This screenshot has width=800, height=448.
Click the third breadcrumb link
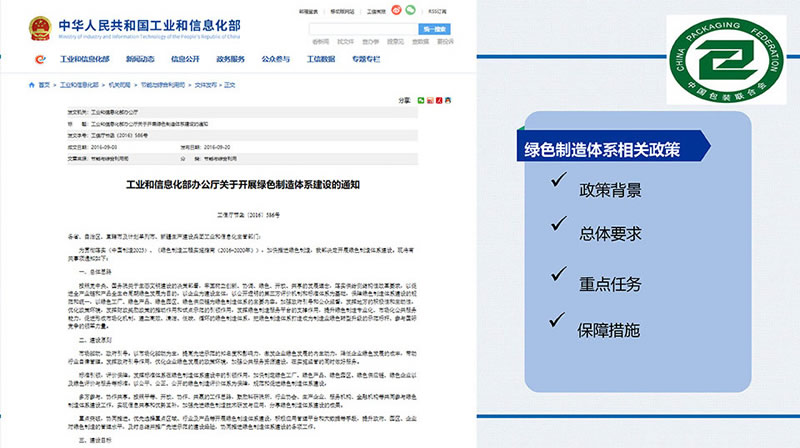click(119, 85)
